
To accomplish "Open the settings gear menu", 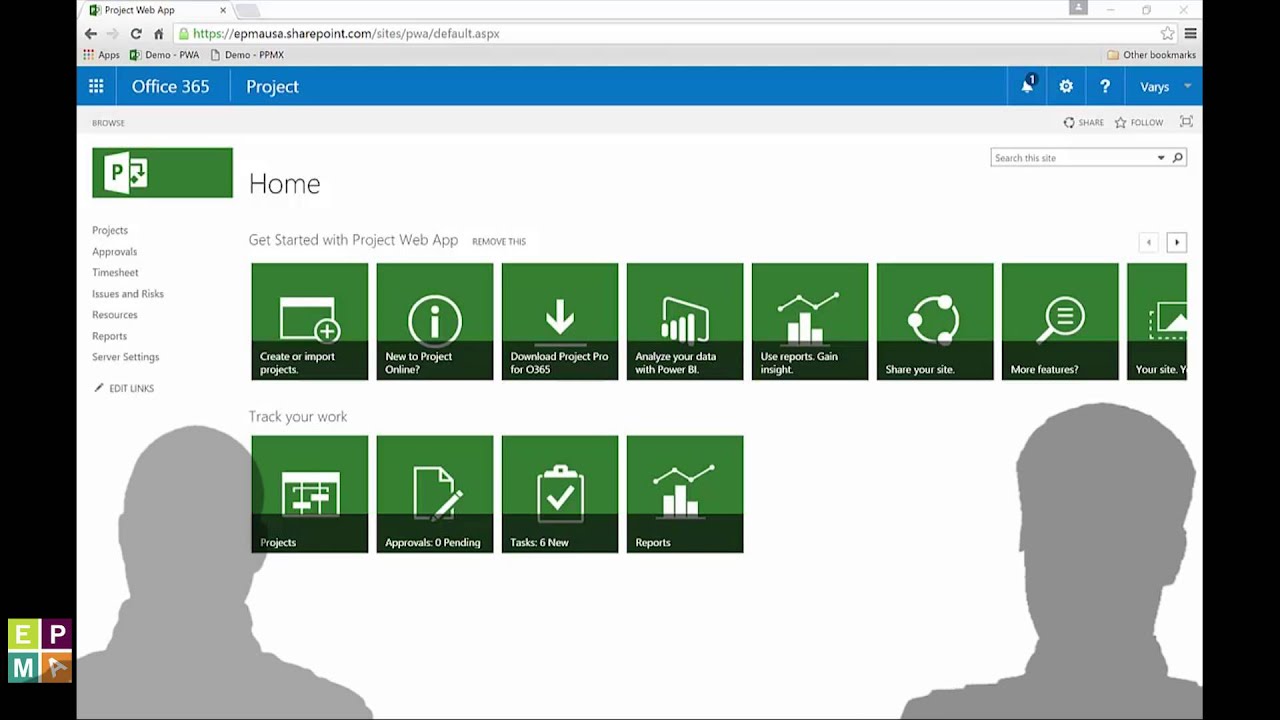I will pyautogui.click(x=1066, y=86).
